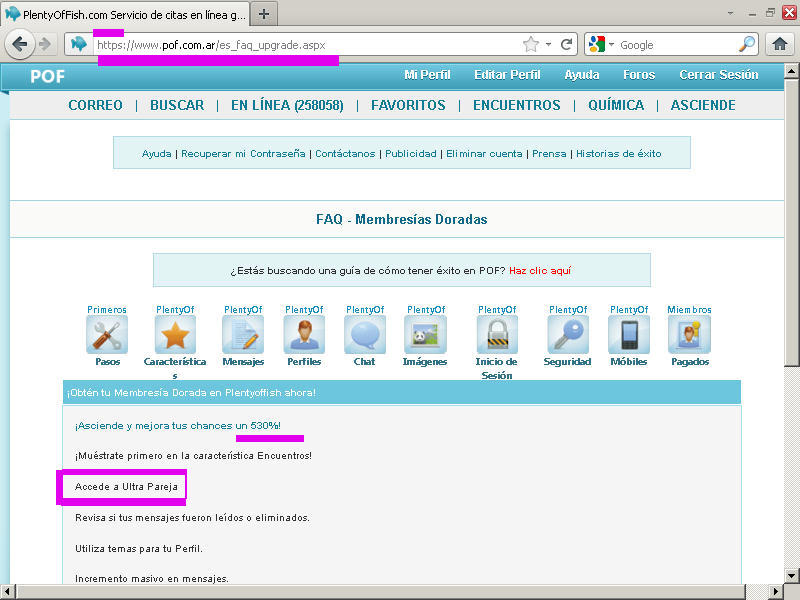800x600 pixels.
Task: Expand the tab list dropdown arrow
Action: click(730, 13)
